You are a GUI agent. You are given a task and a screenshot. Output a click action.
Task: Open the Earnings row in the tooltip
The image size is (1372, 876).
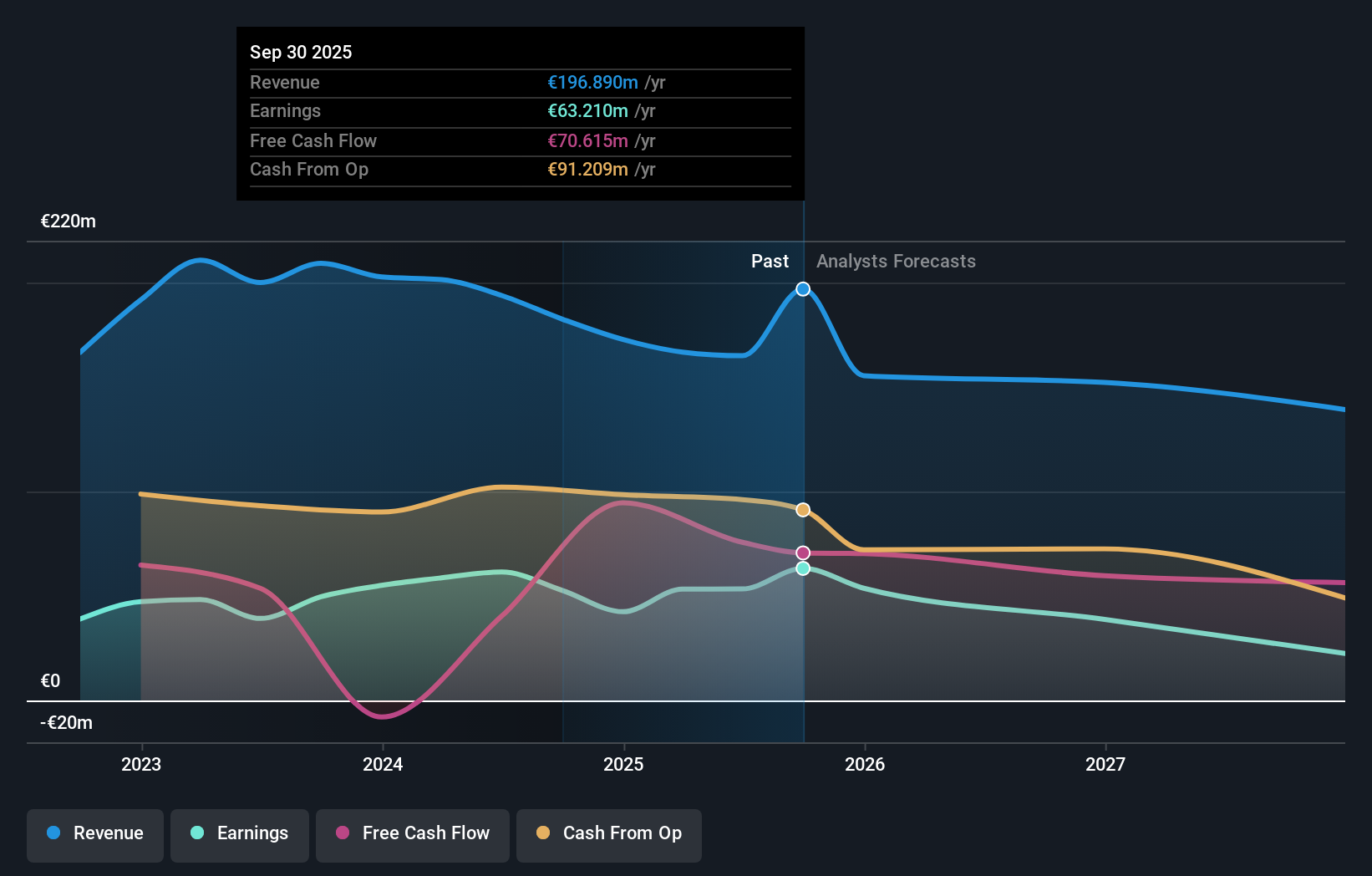coord(285,110)
